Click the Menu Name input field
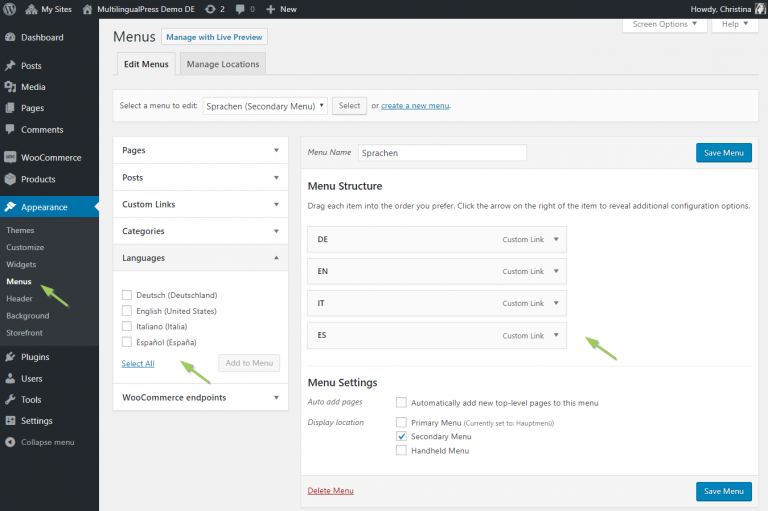The image size is (768, 511). coord(442,153)
